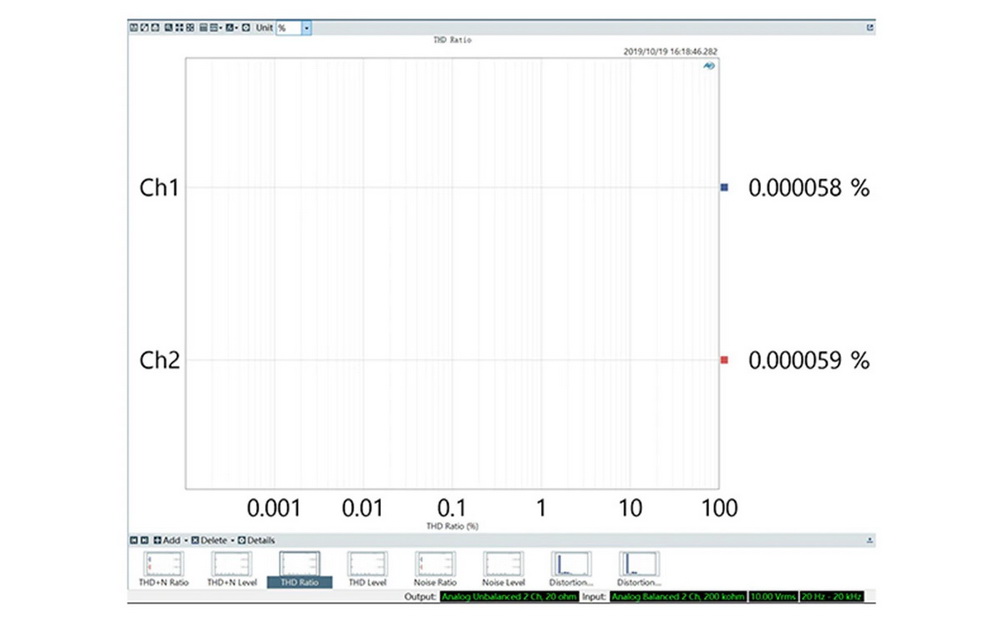Screen dimensions: 1000x633
Task: Click the last icon before the Unit label
Action: point(246,28)
